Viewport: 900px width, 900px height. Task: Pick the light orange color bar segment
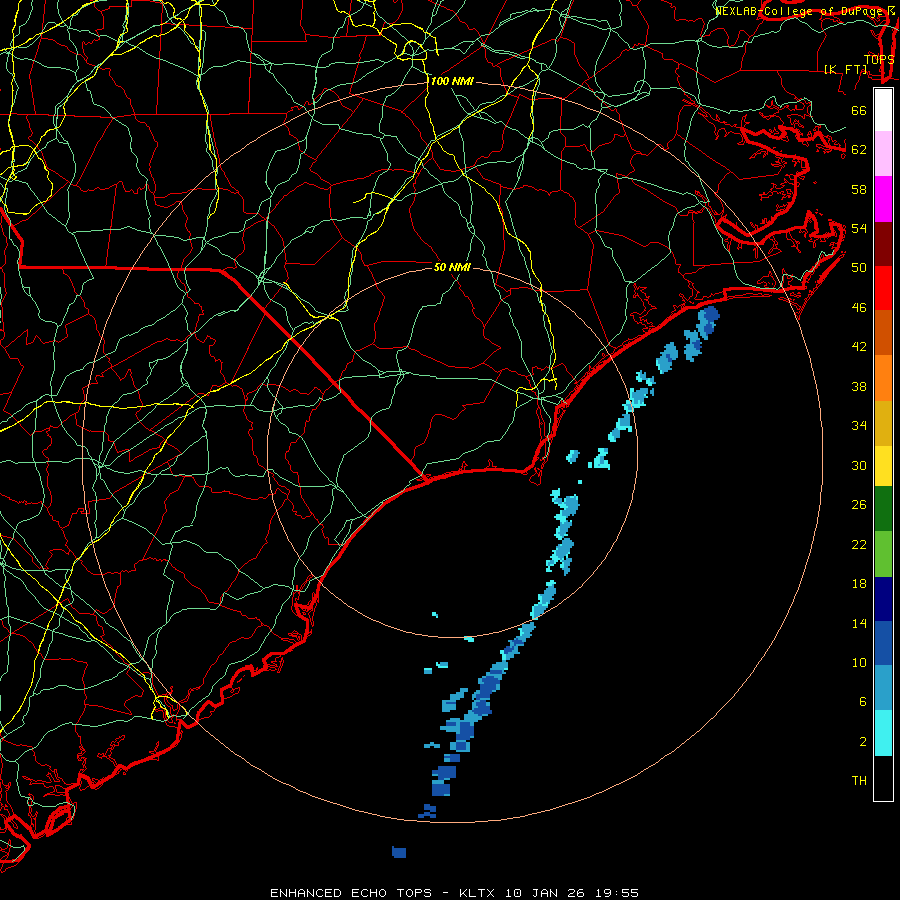point(883,378)
